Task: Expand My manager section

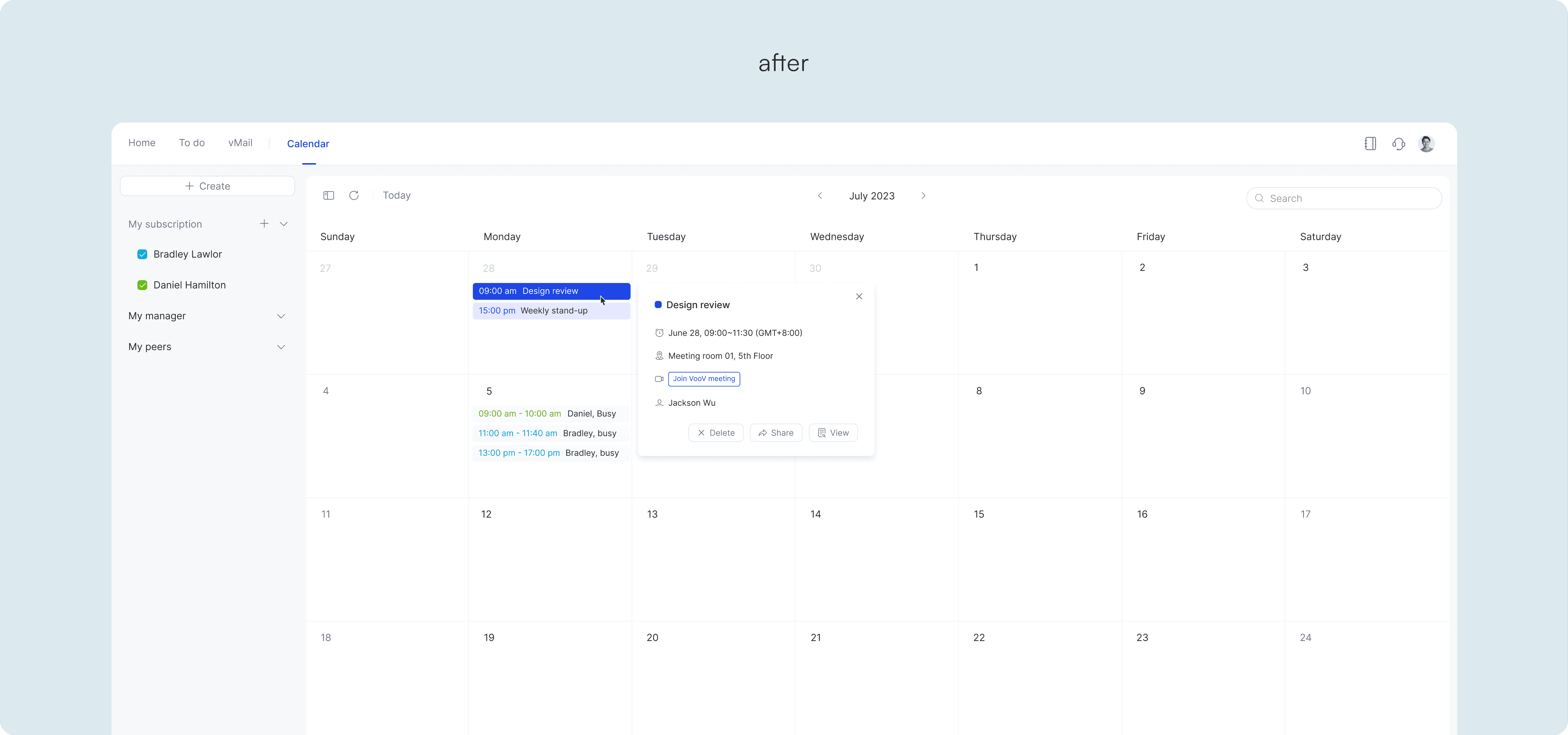Action: point(281,316)
